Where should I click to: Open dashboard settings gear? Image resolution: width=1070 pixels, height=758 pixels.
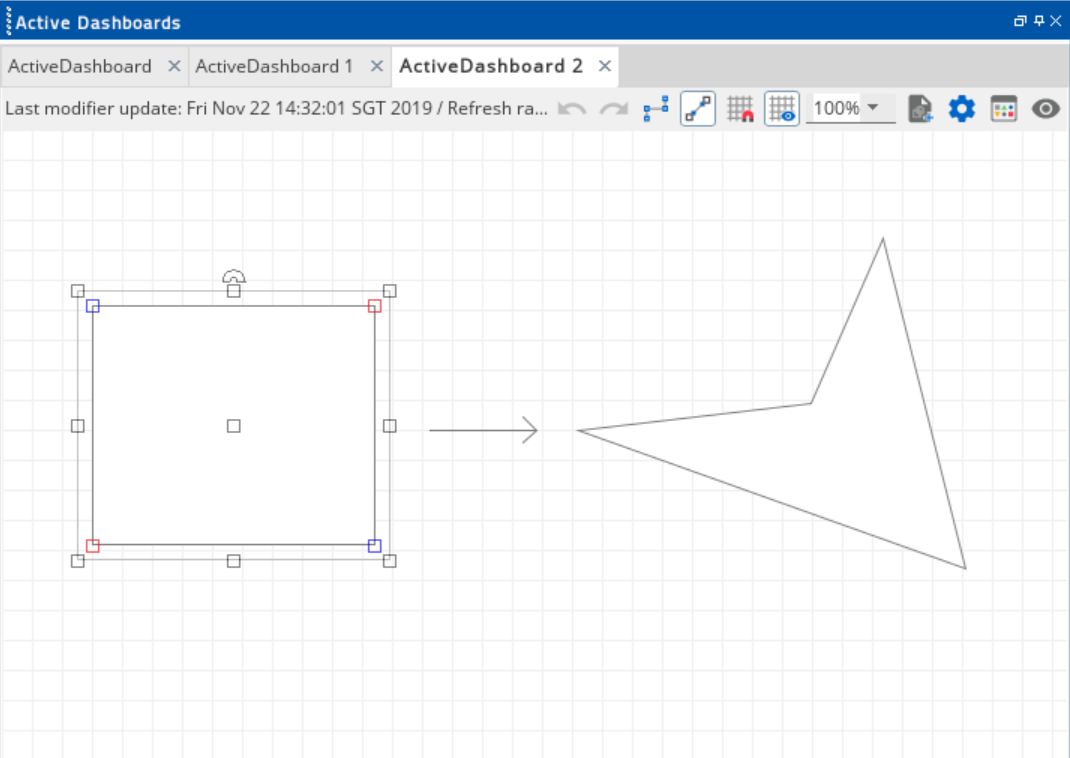[x=961, y=109]
